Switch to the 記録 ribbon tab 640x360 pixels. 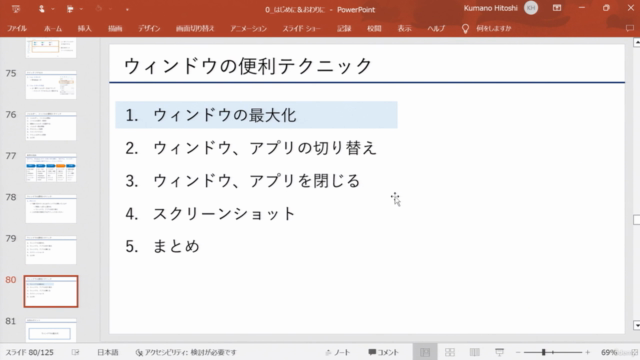(344, 29)
